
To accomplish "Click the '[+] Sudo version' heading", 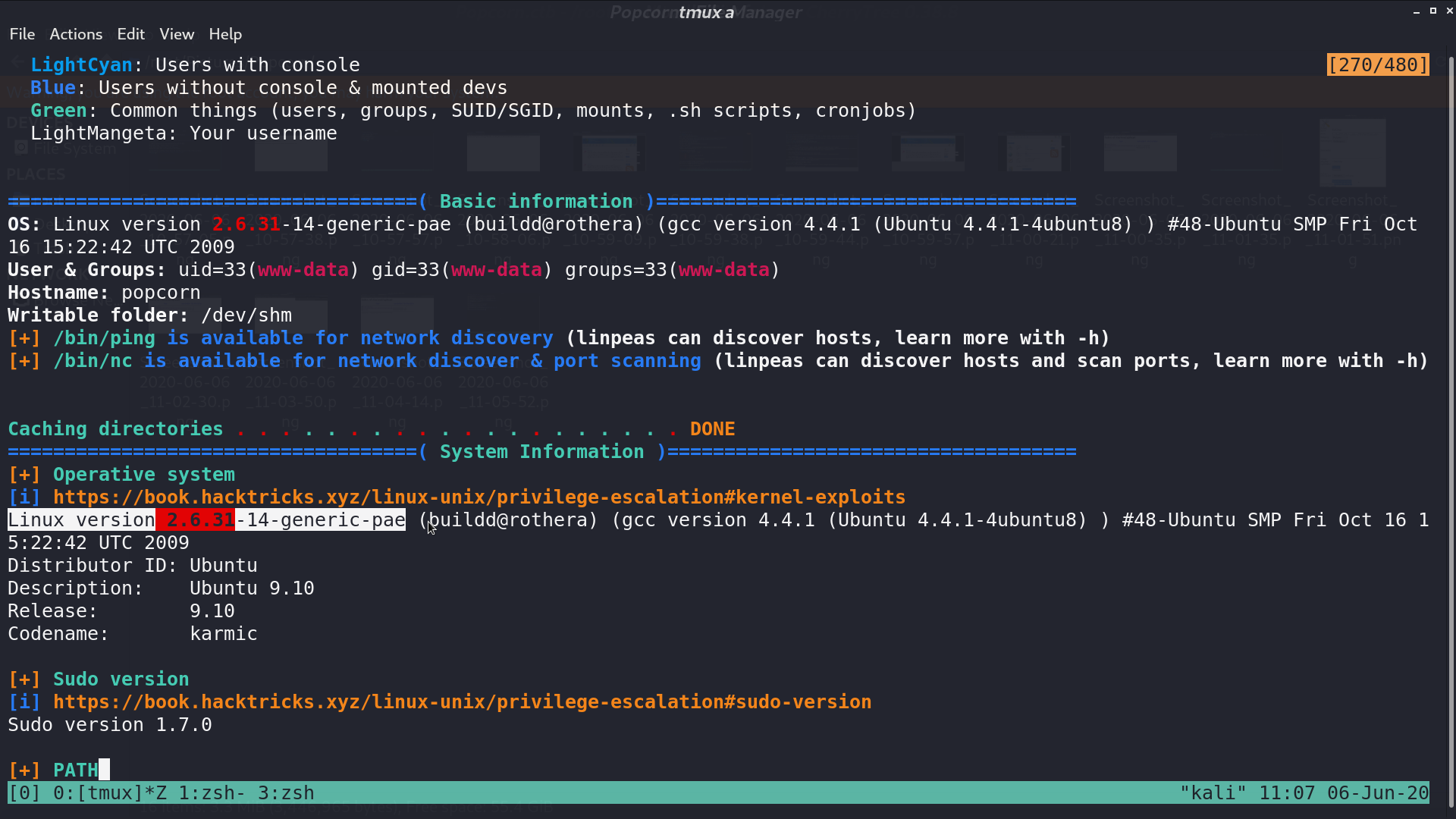I will (x=99, y=679).
